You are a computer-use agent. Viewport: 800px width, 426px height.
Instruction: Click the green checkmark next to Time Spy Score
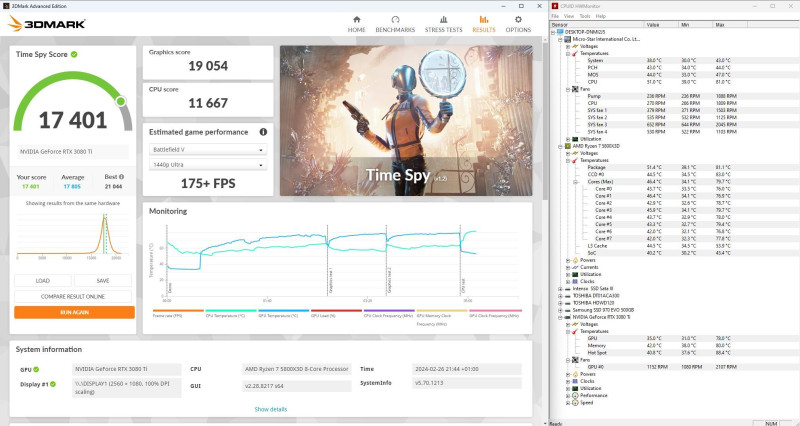[74, 54]
